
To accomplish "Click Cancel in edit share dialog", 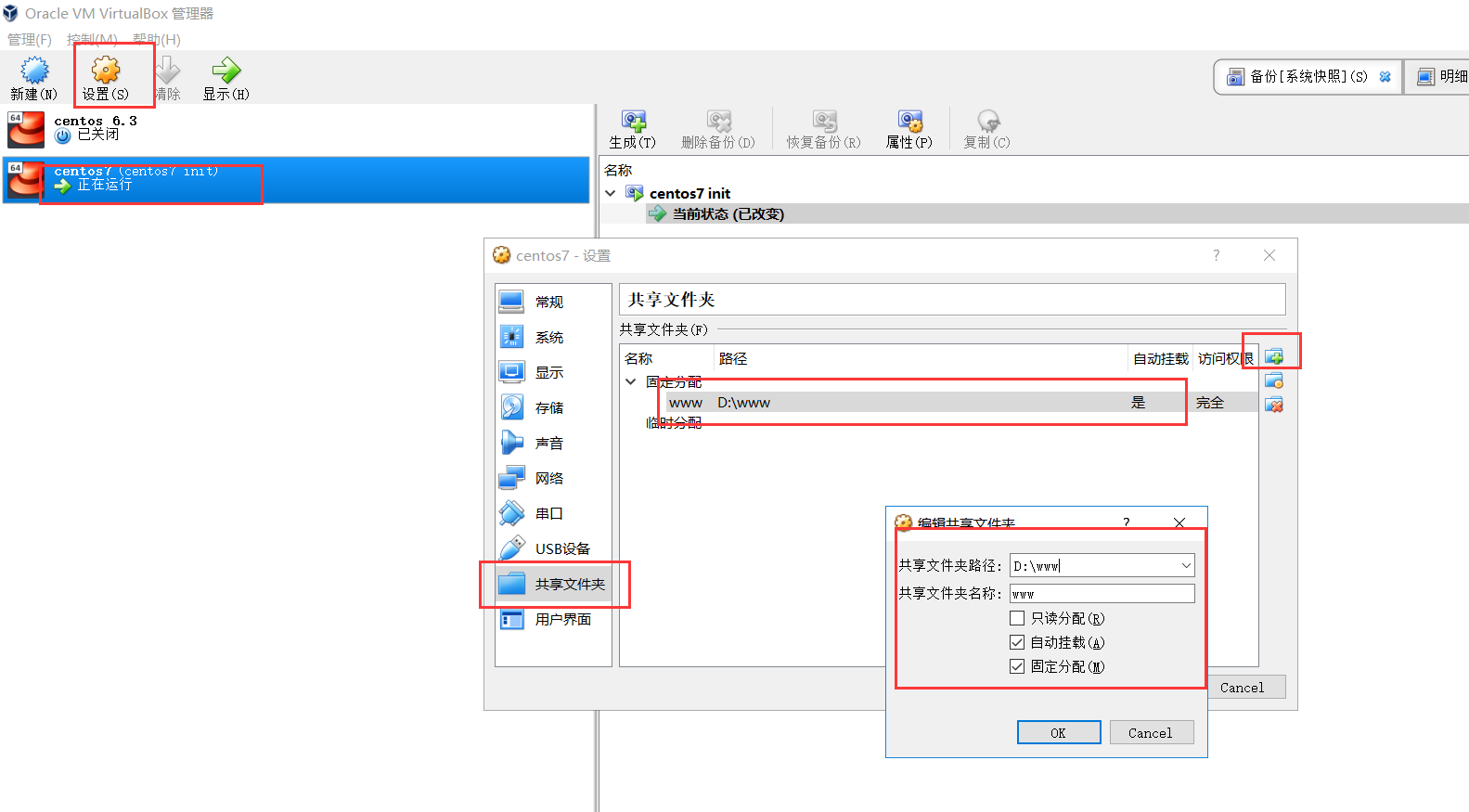I will point(1151,732).
